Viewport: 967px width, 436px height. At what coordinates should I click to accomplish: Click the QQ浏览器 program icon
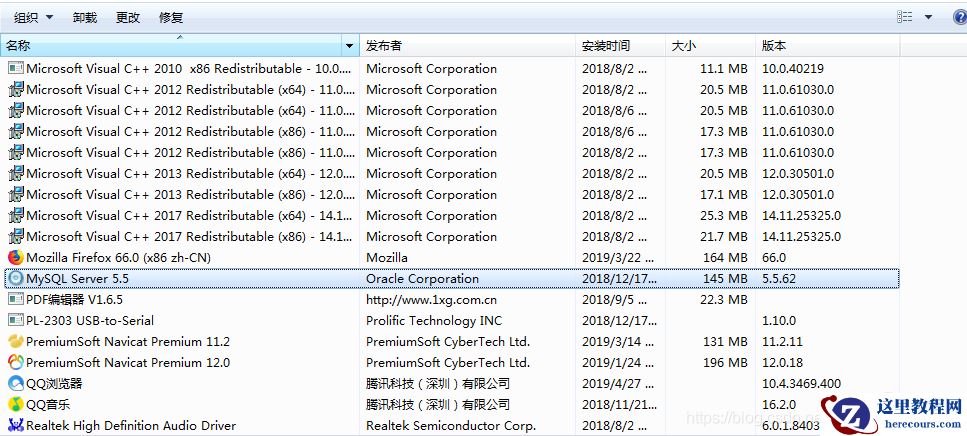point(15,383)
